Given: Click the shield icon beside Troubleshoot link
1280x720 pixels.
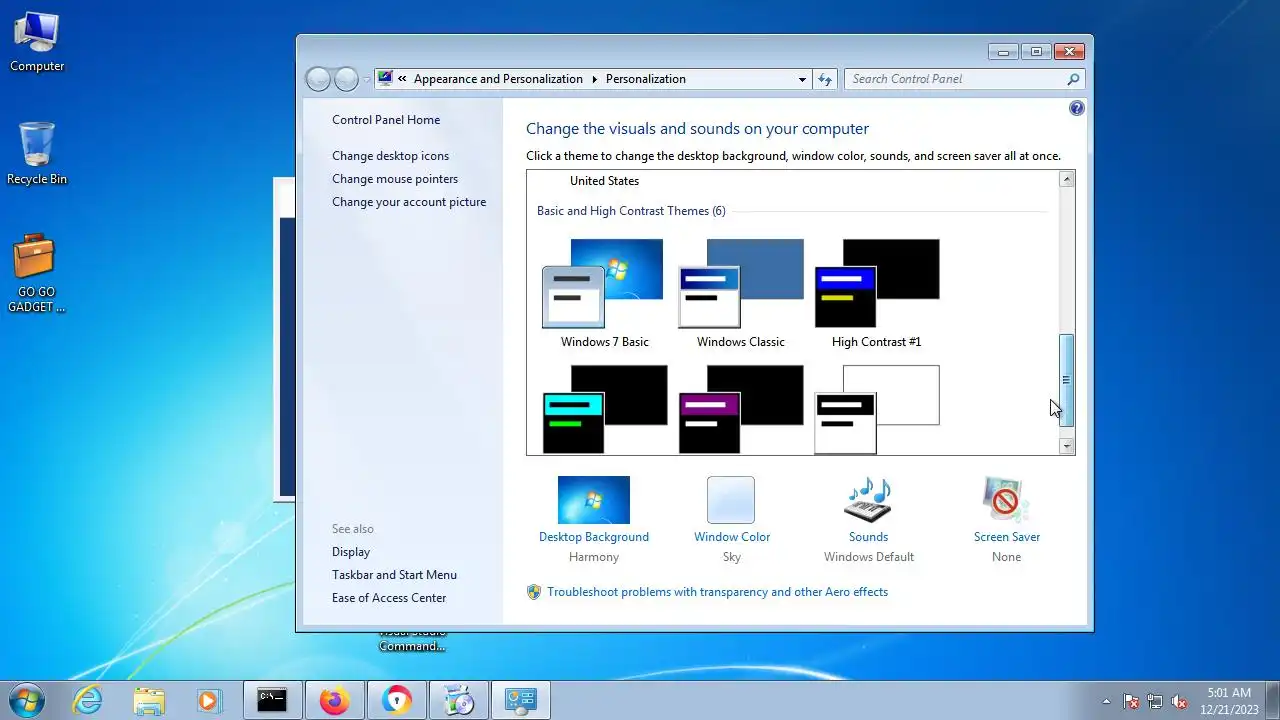Looking at the screenshot, I should [534, 592].
